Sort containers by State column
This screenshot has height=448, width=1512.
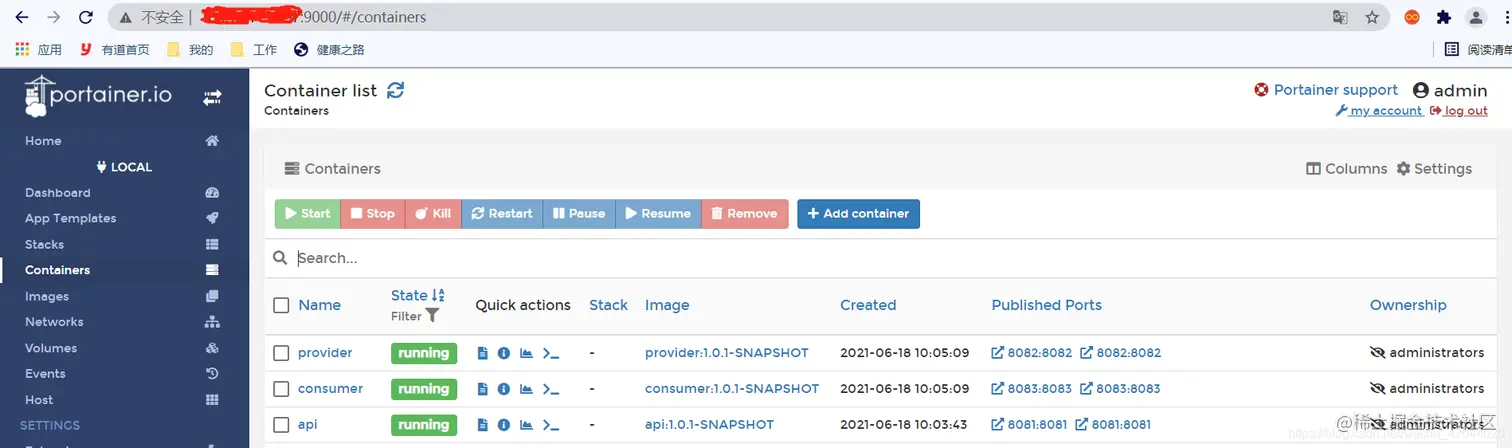417,295
